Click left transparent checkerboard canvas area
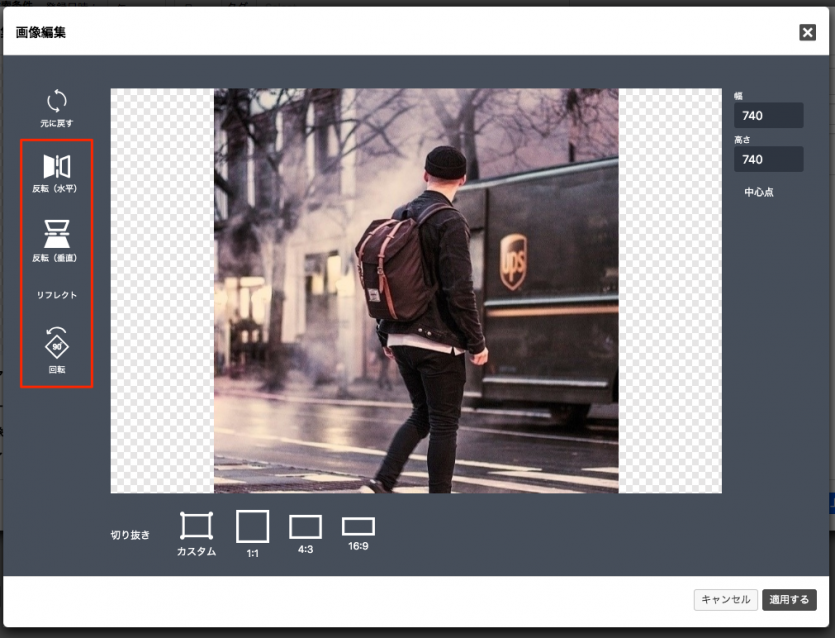Viewport: 835px width, 638px height. 161,290
